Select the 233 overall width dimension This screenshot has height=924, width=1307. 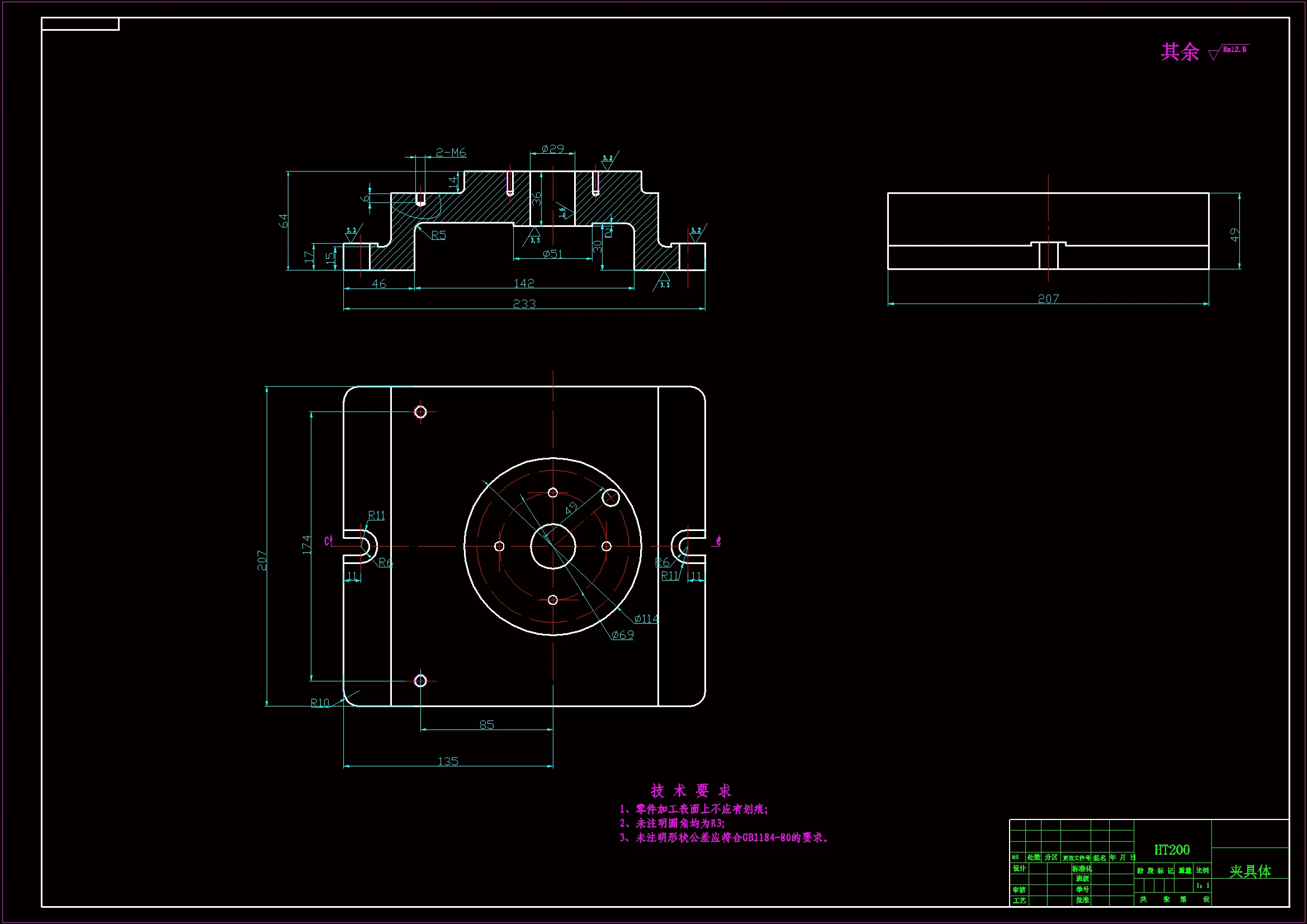(x=524, y=304)
